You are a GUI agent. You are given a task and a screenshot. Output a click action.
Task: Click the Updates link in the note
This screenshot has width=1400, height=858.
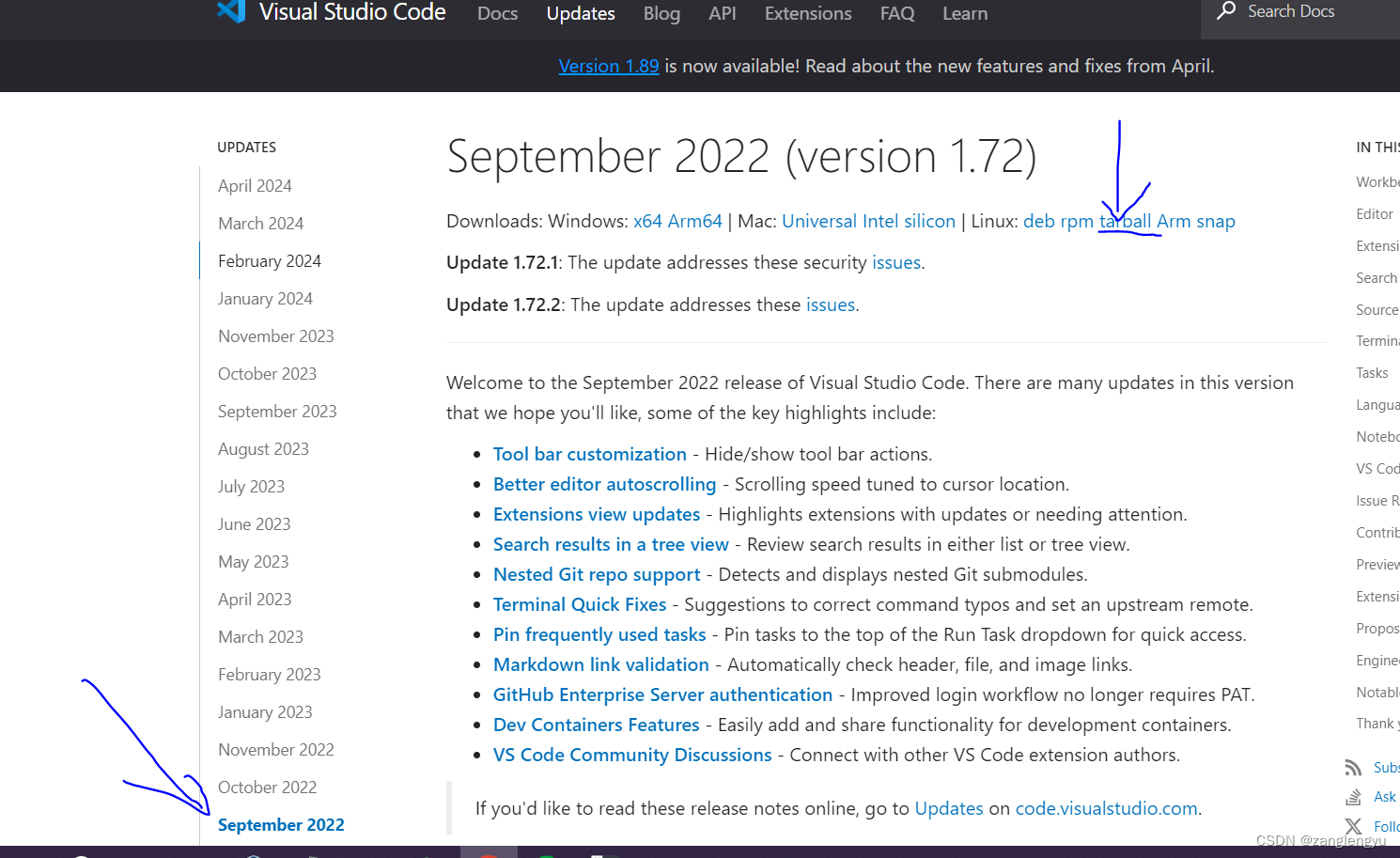point(949,808)
